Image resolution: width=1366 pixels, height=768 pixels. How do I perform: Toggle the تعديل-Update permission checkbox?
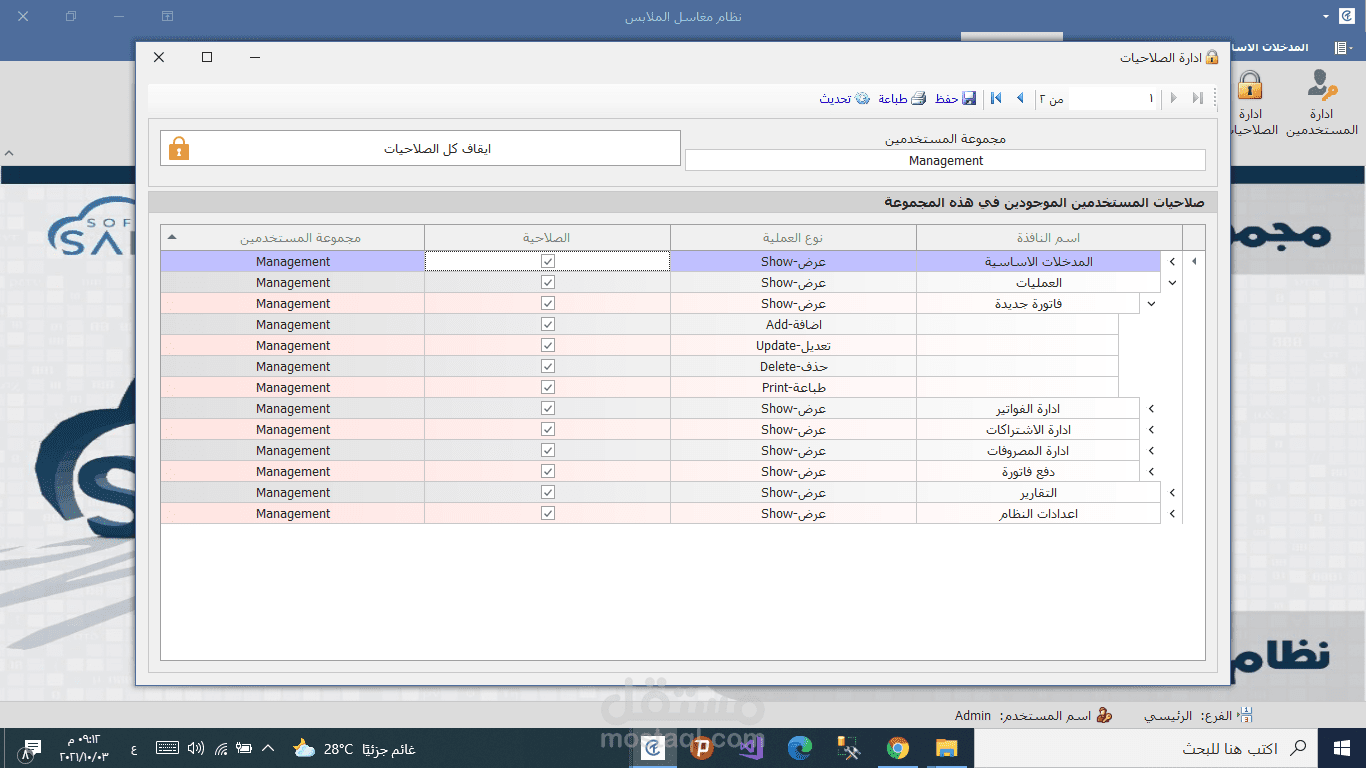pos(547,345)
